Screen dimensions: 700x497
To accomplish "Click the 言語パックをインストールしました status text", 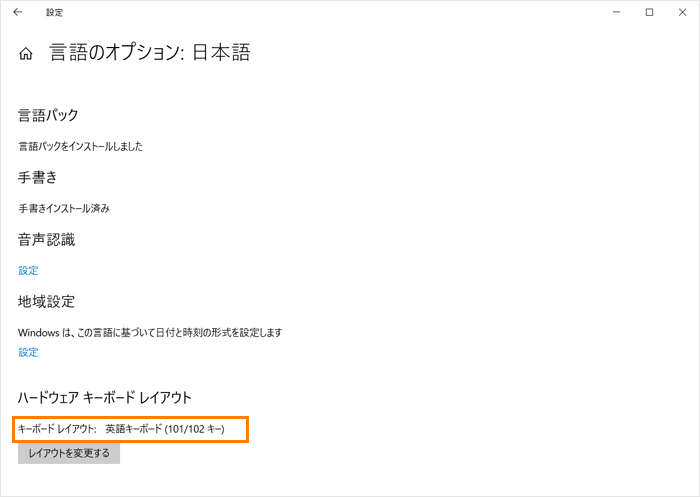I will (x=80, y=146).
